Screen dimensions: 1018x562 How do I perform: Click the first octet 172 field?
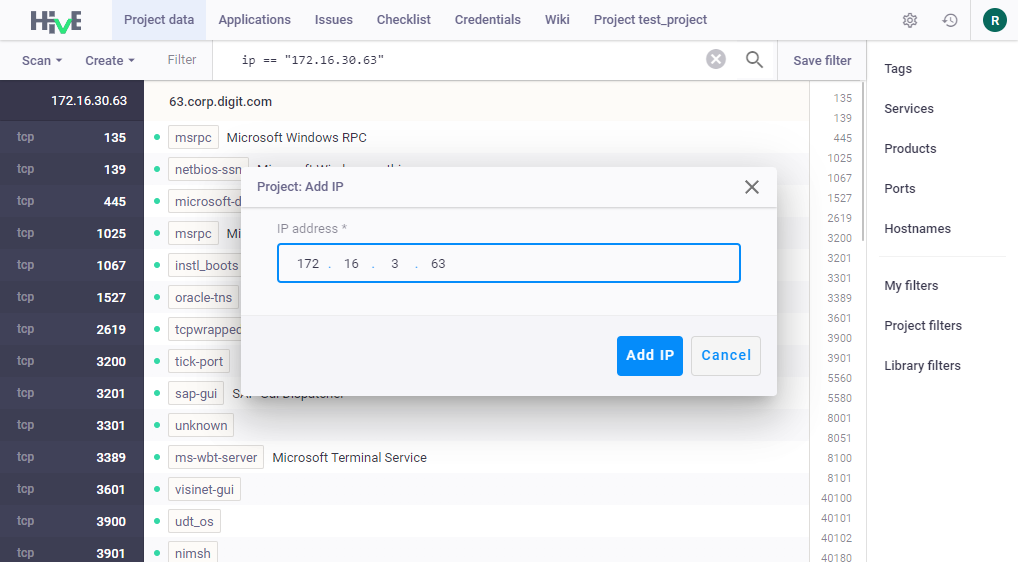[308, 263]
